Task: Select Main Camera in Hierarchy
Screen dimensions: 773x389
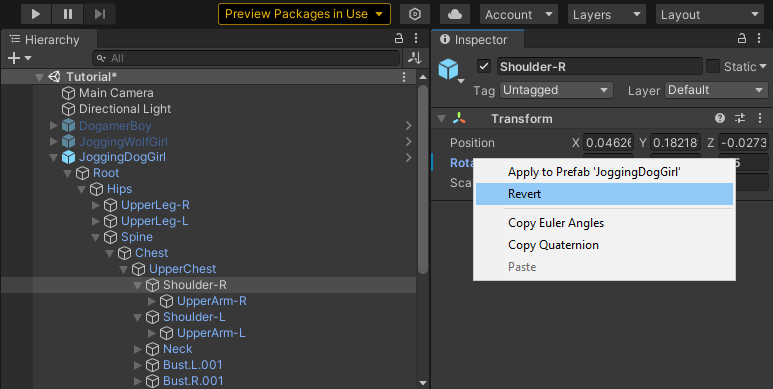Action: [x=116, y=93]
